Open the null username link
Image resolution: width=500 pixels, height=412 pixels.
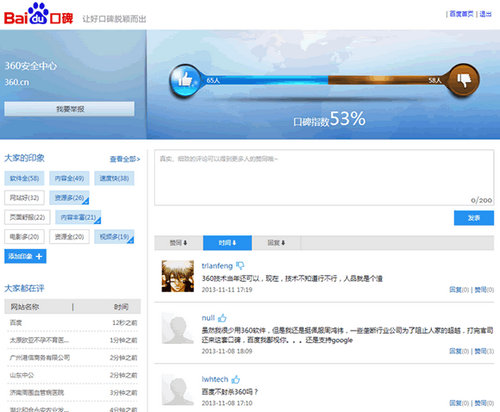click(x=208, y=318)
